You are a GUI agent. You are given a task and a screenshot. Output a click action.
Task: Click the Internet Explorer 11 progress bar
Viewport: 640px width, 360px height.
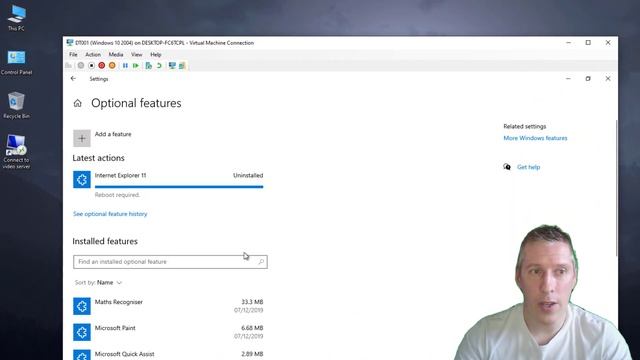tap(179, 187)
